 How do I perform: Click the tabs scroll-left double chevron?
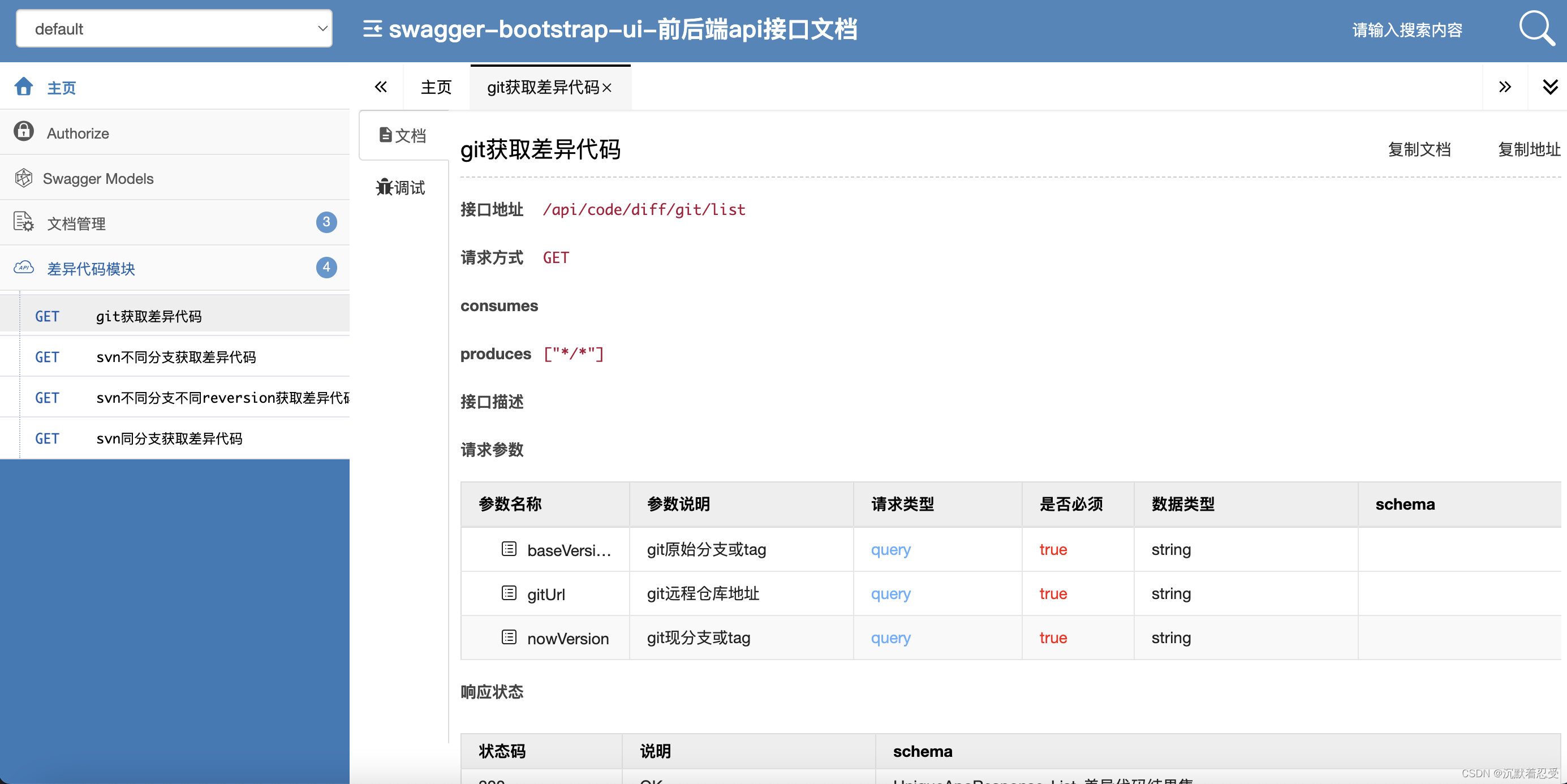pos(381,87)
